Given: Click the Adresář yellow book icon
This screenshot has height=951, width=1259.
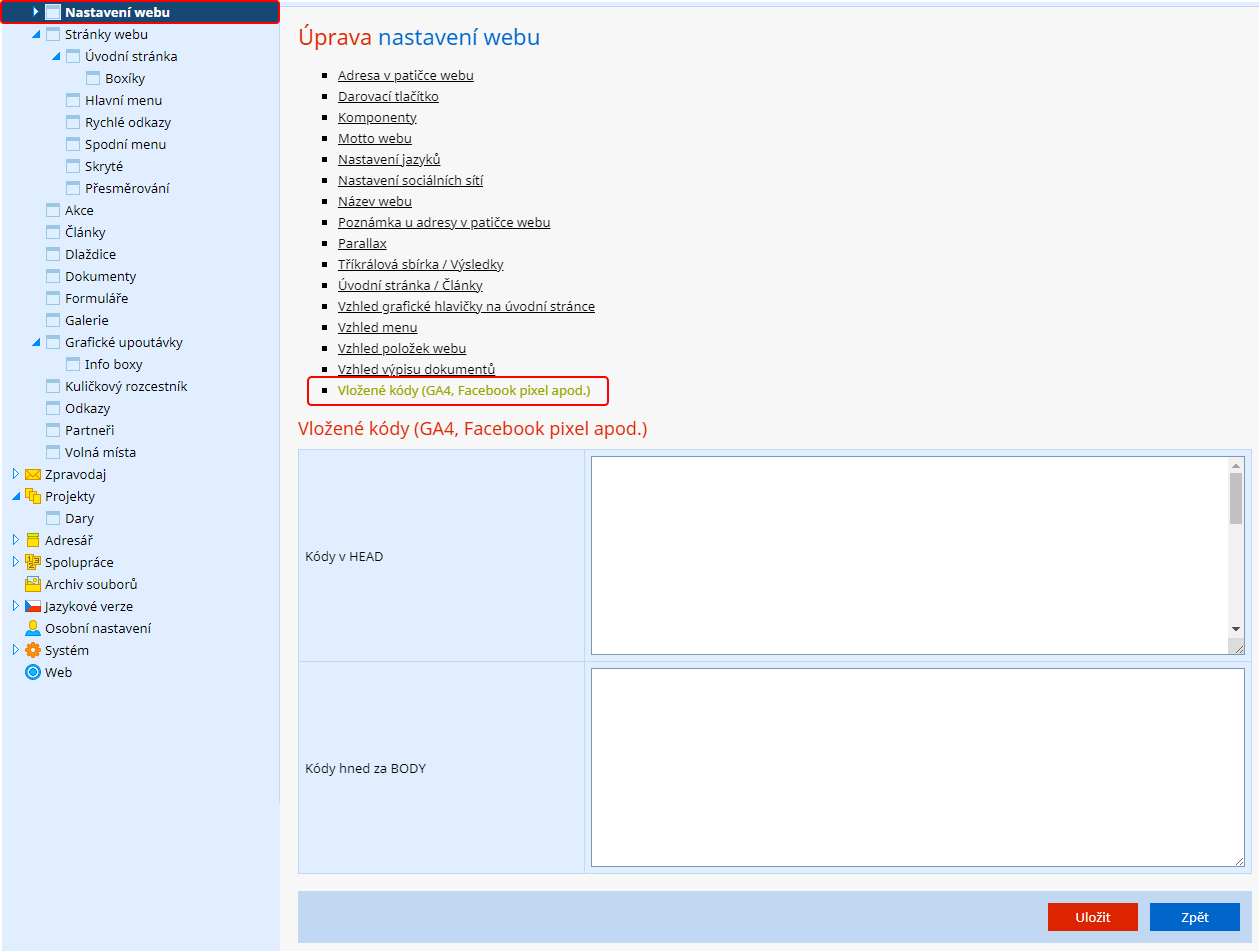Looking at the screenshot, I should [33, 540].
